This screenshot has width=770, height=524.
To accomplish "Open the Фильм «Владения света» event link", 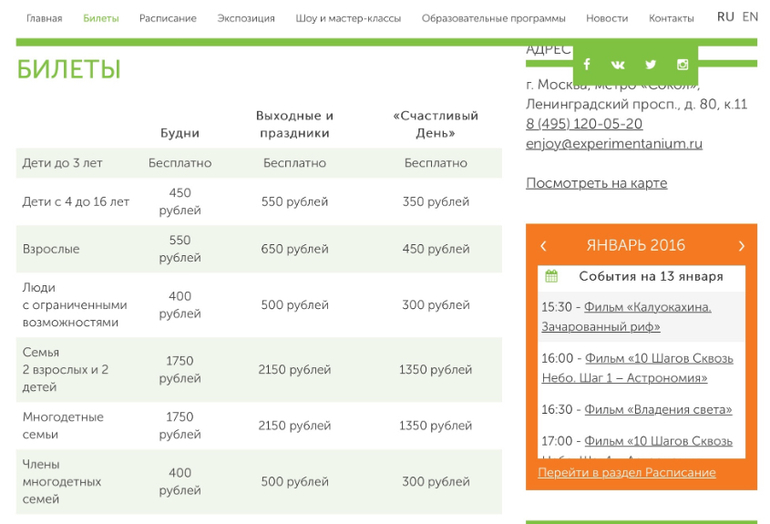I will point(658,410).
